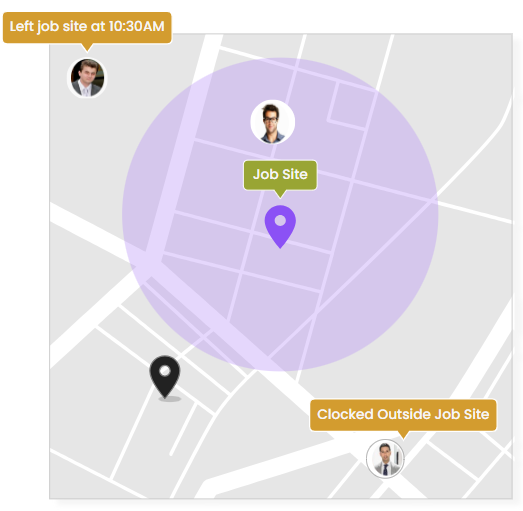The width and height of the screenshot is (523, 511).
Task: Select avatar of employee clocked outside job site
Action: pyautogui.click(x=385, y=459)
